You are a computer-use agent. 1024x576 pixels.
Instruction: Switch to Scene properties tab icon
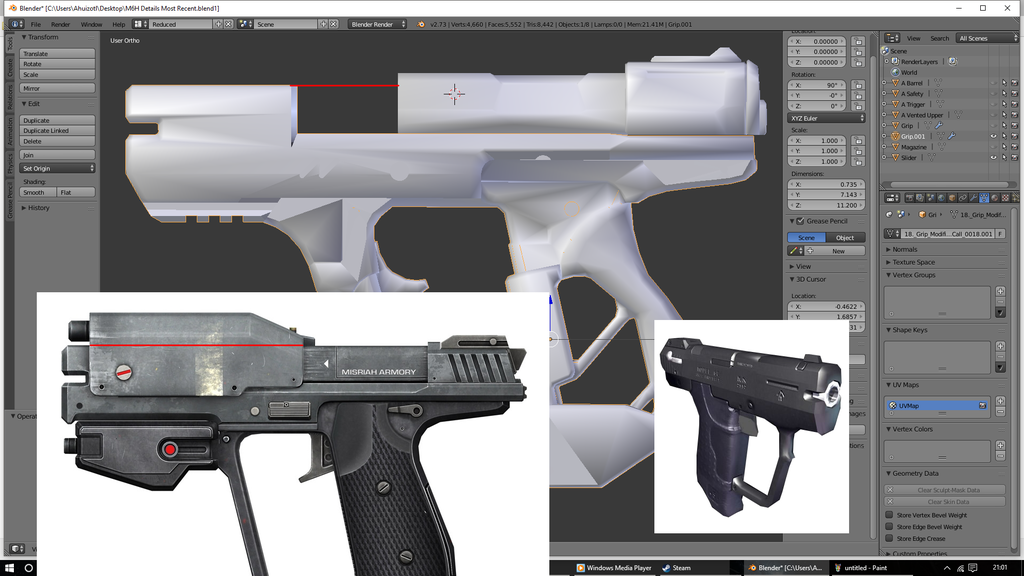pyautogui.click(x=931, y=198)
